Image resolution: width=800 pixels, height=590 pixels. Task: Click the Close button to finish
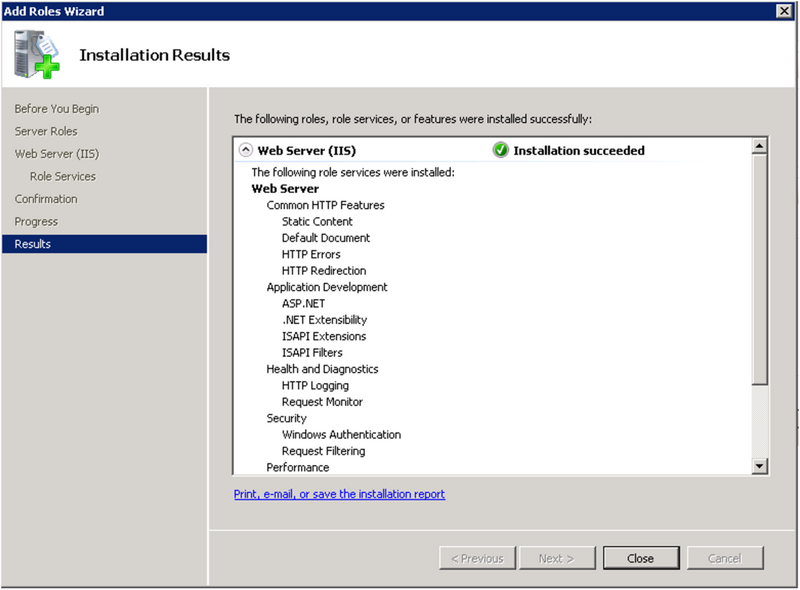(641, 558)
